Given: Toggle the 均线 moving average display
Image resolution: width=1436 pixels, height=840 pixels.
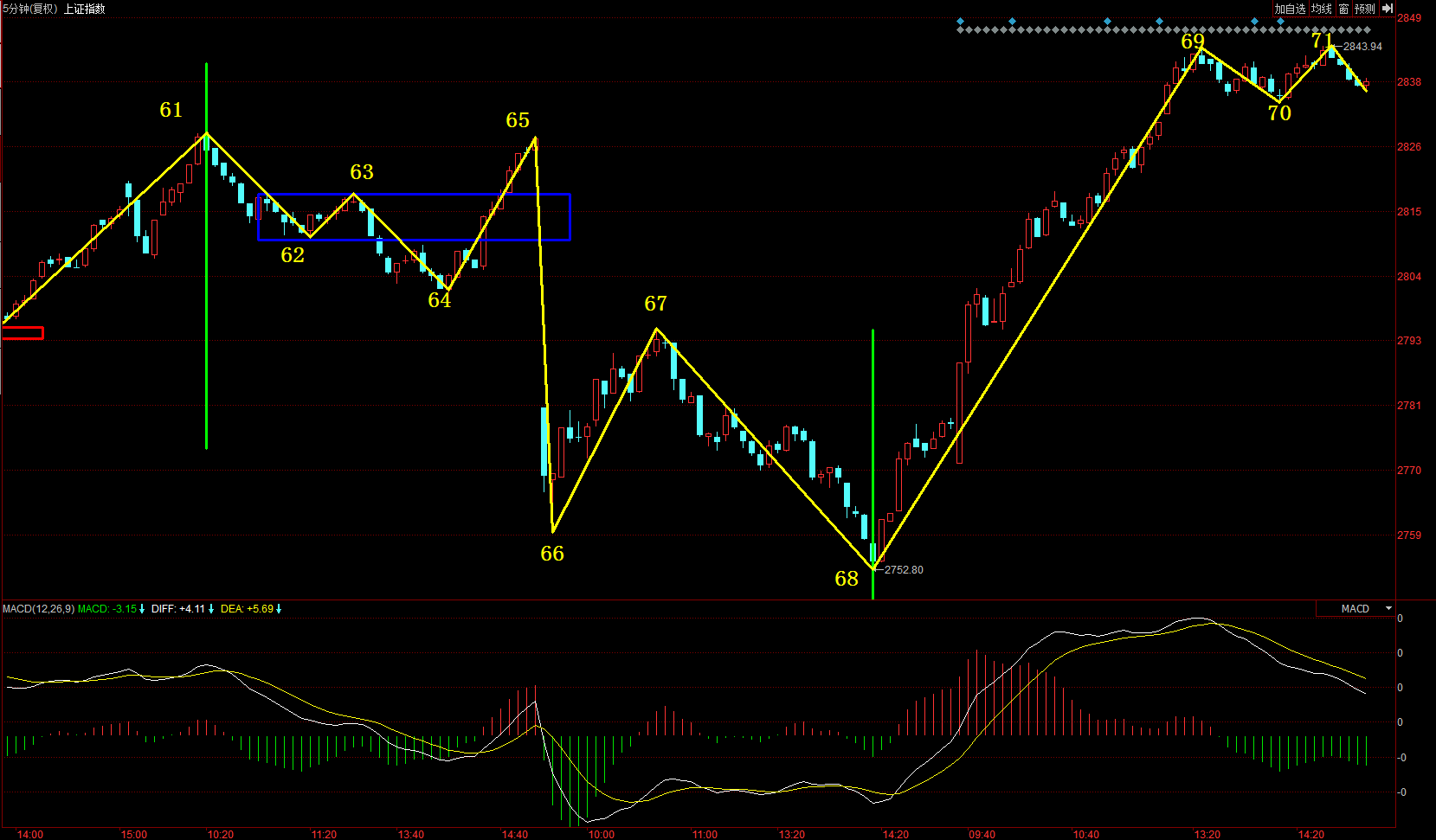Looking at the screenshot, I should click(1321, 9).
